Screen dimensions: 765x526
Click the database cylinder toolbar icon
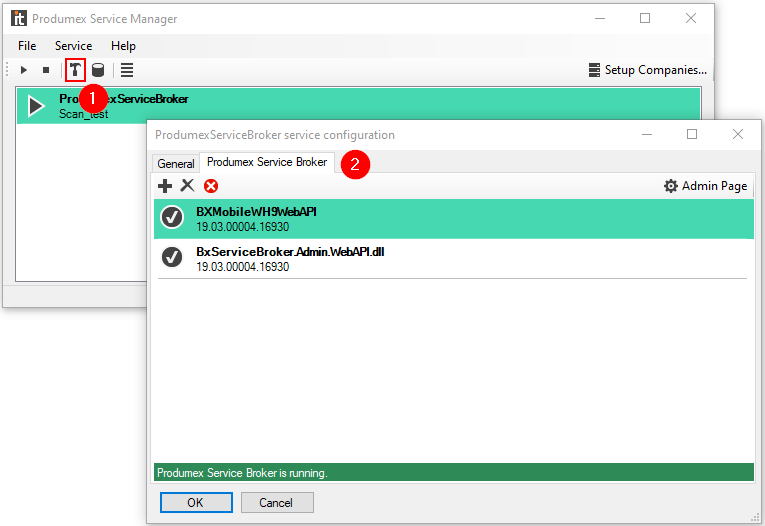(x=98, y=70)
